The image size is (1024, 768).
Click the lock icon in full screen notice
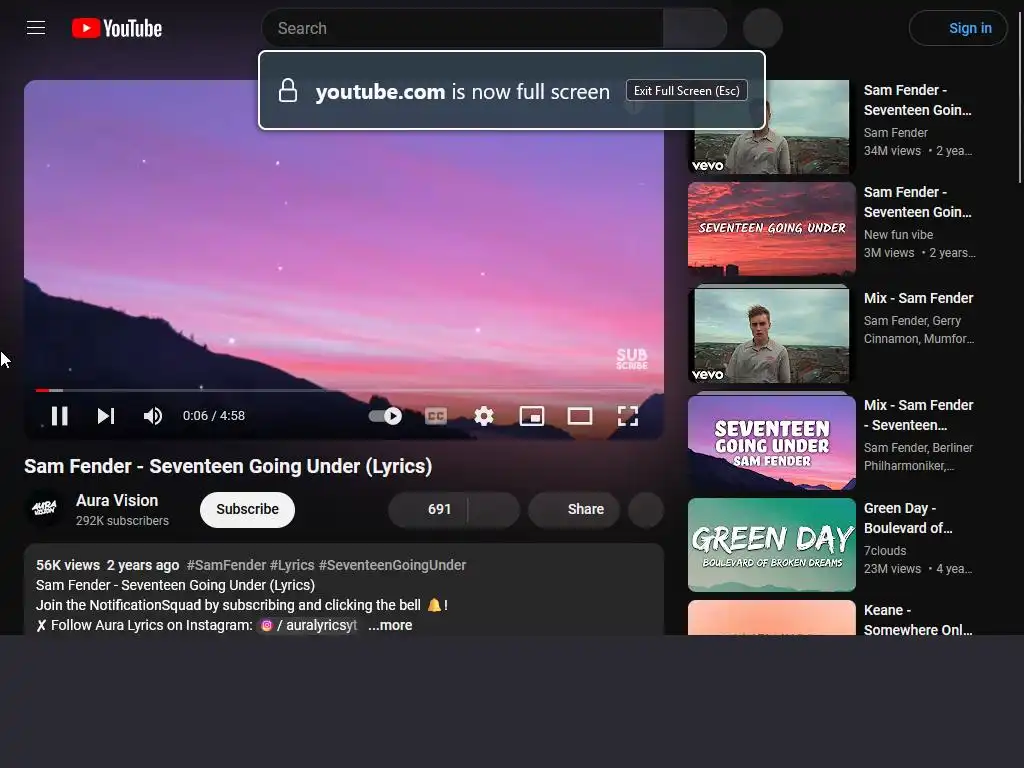tap(288, 91)
